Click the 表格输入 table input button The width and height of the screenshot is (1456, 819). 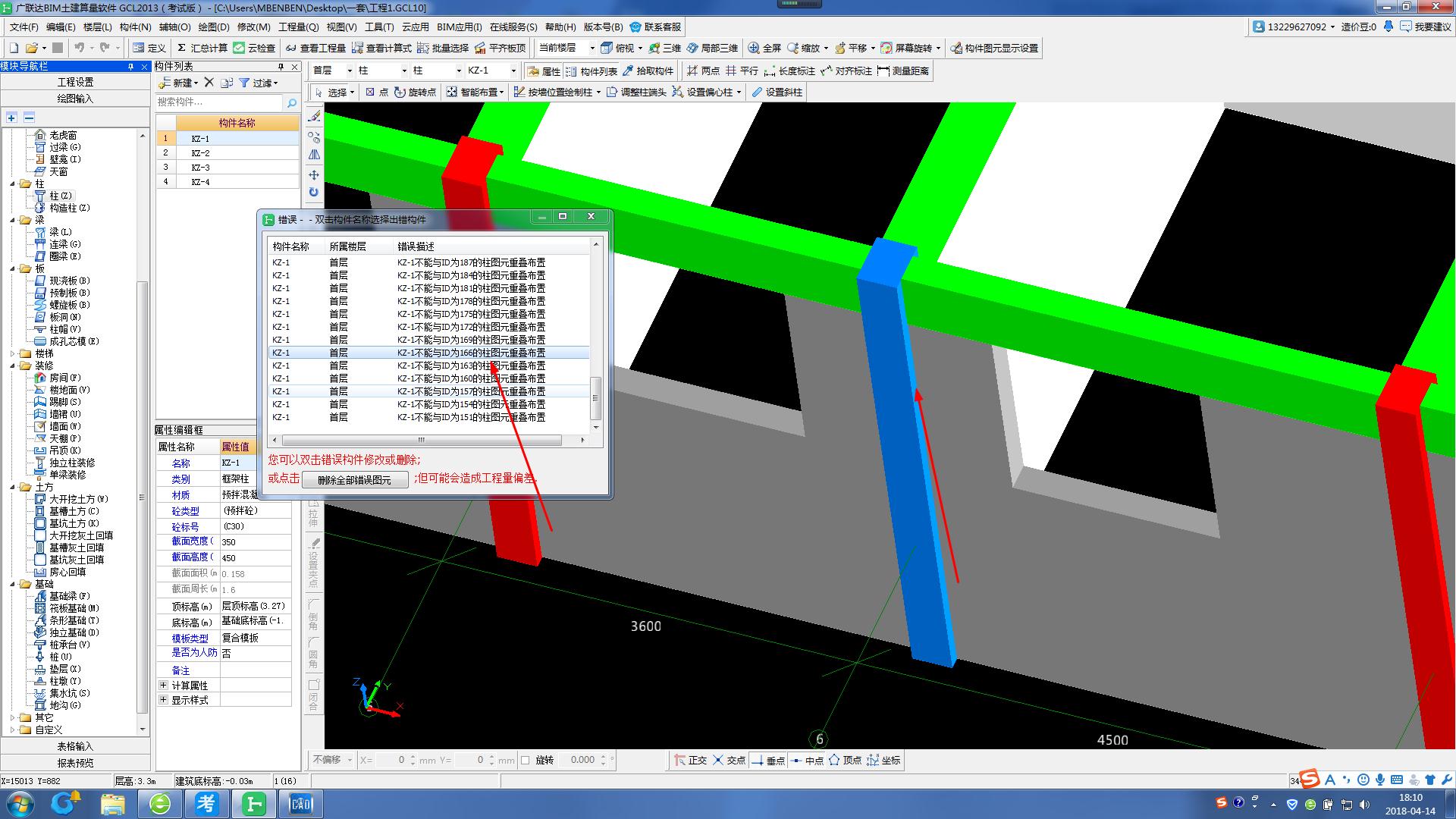pyautogui.click(x=75, y=746)
